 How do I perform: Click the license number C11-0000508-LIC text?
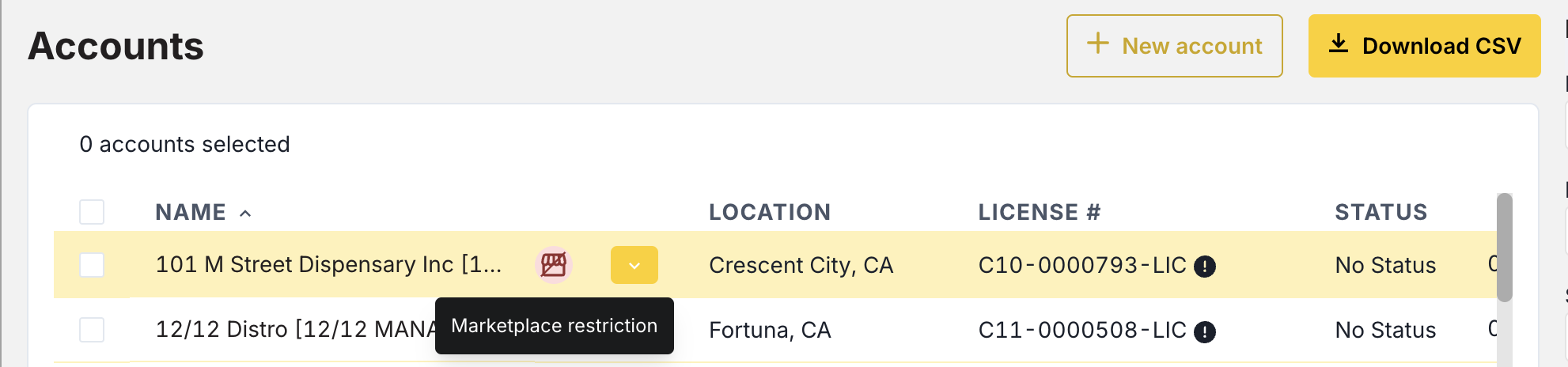(x=1081, y=330)
